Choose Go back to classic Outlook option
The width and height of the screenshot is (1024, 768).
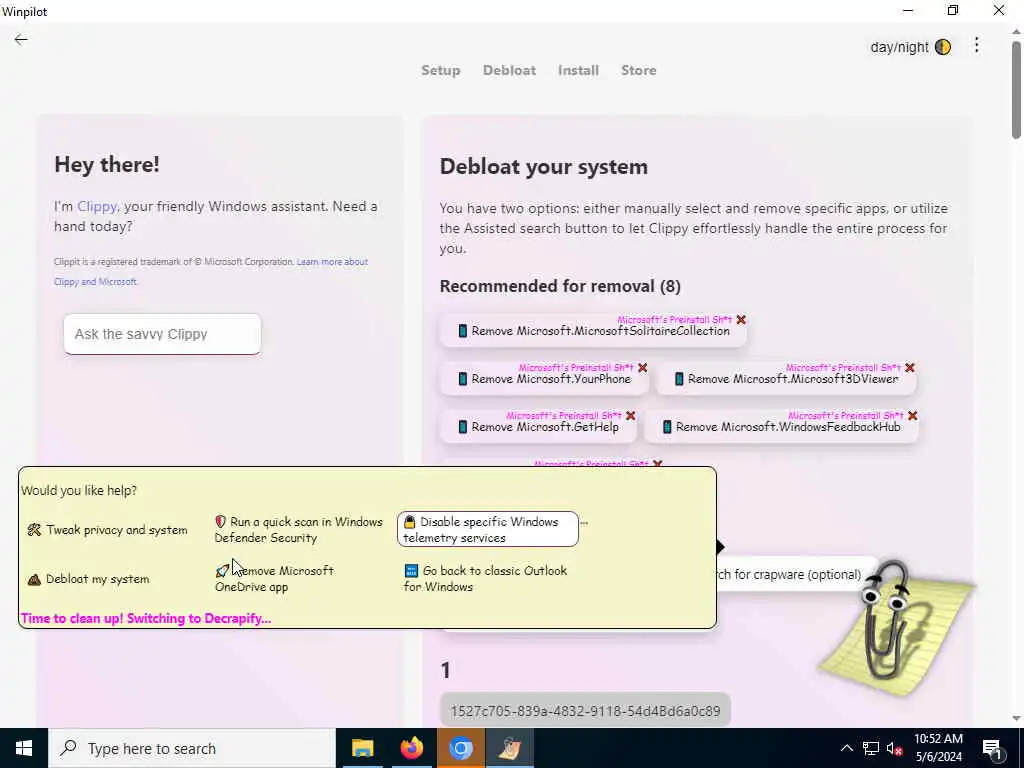[485, 579]
